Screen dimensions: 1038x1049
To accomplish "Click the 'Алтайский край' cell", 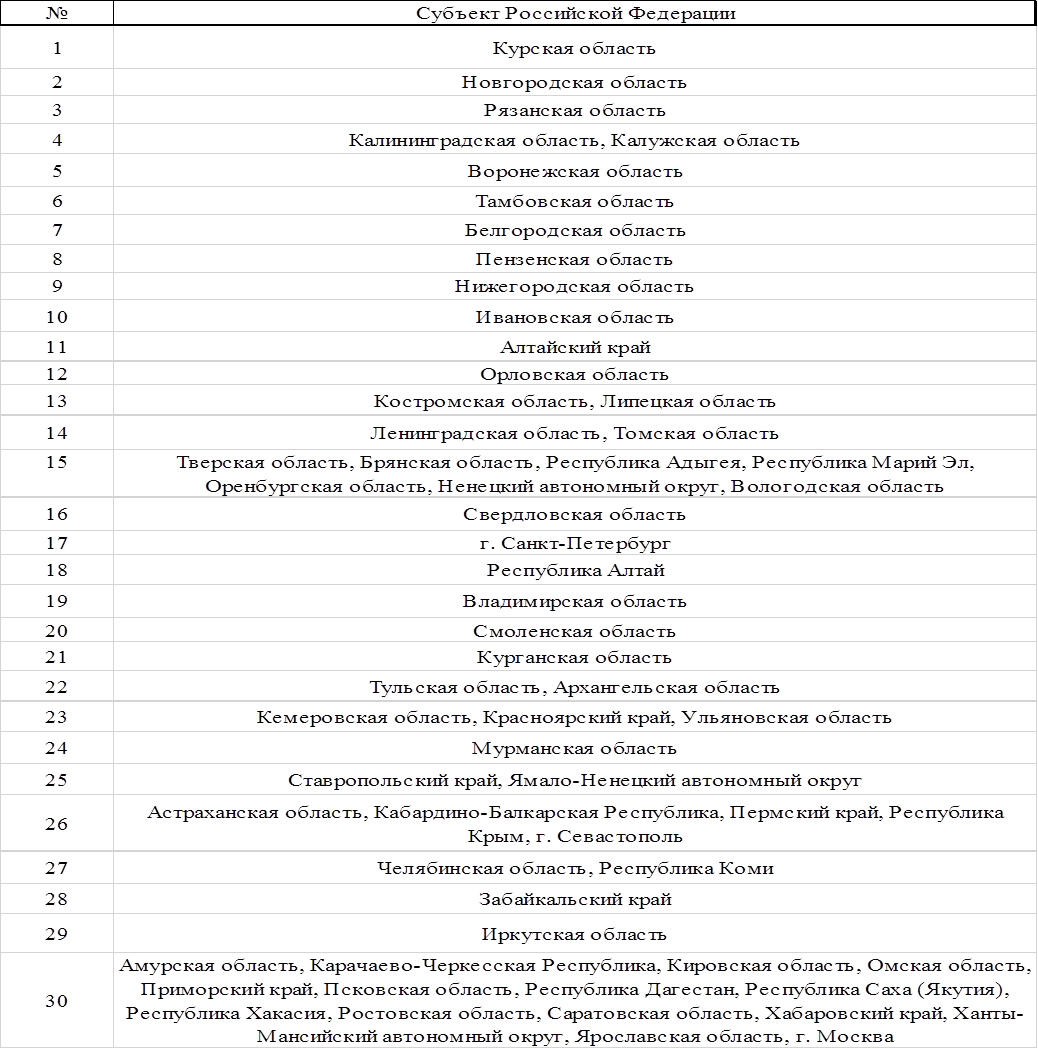I will [x=575, y=347].
